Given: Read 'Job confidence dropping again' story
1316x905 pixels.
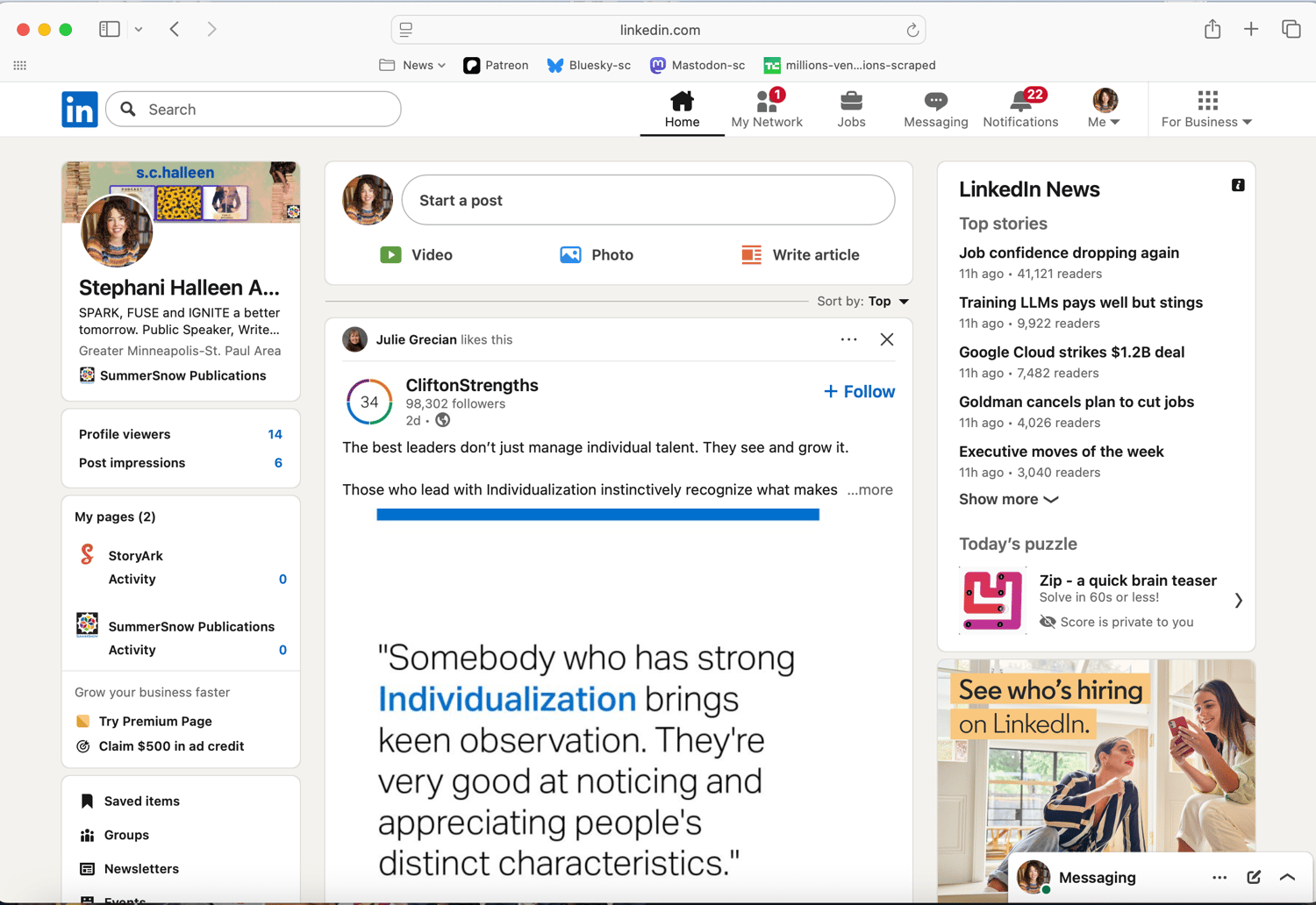Looking at the screenshot, I should pyautogui.click(x=1069, y=253).
